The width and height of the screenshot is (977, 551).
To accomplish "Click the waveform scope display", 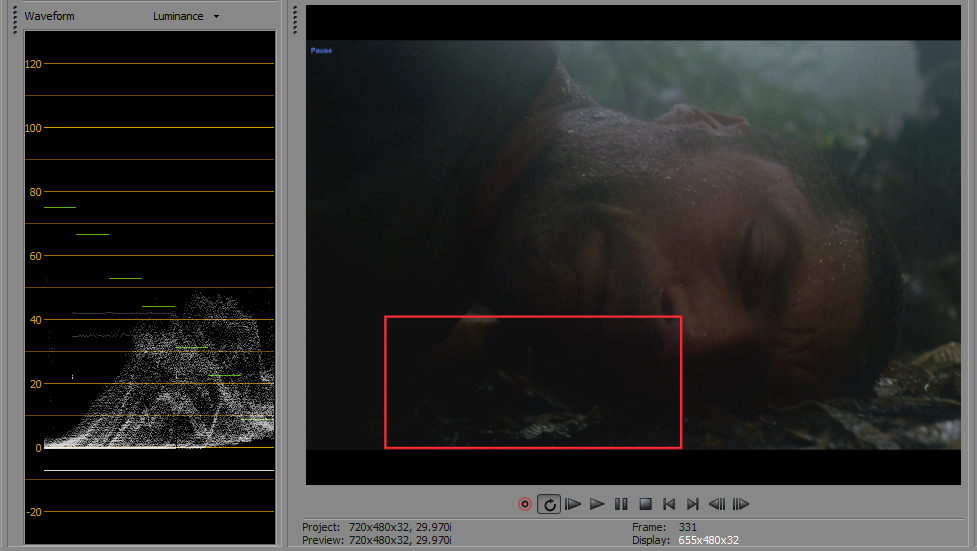I will 150,287.
